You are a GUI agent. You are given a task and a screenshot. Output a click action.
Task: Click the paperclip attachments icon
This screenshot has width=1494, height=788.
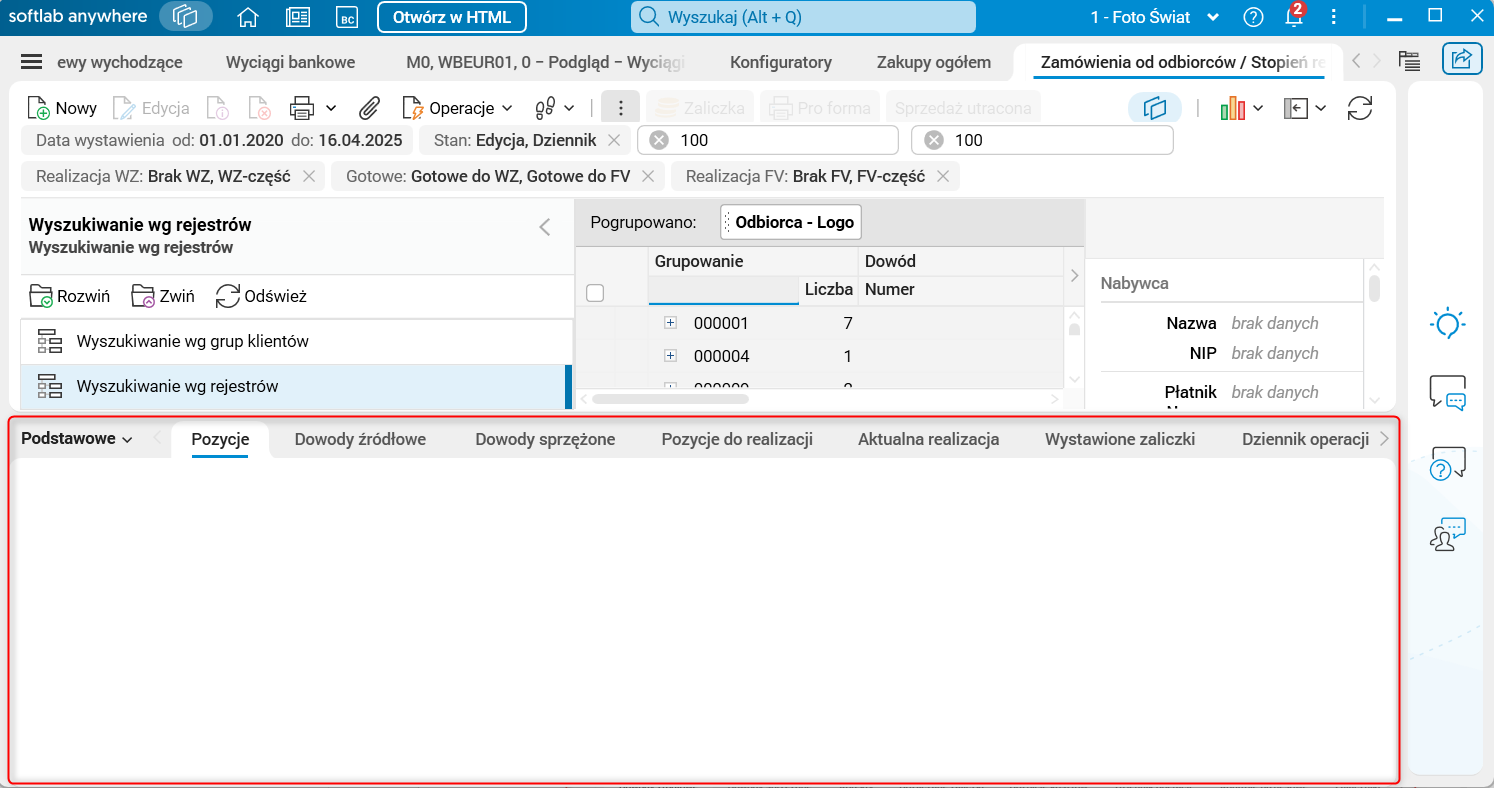click(x=370, y=108)
